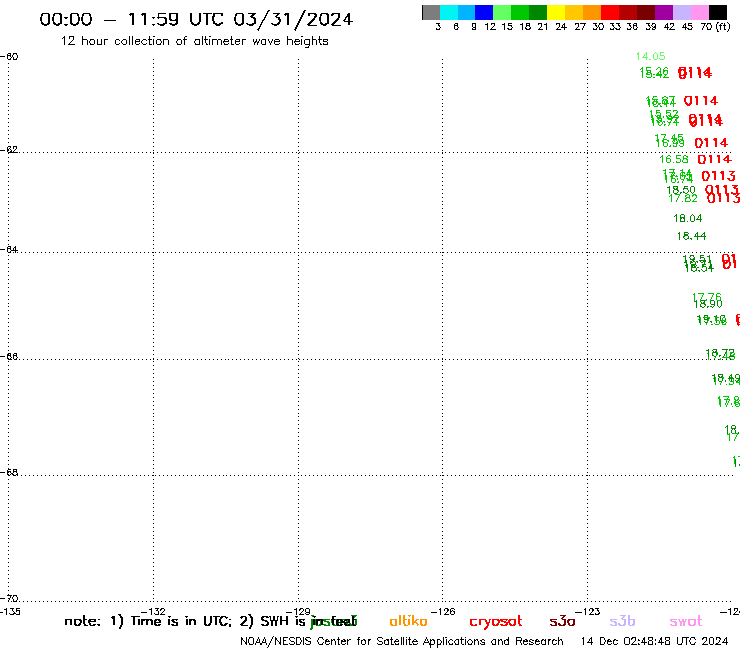Click the '14 Dec 02:48:48 UTC 2024' timestamp
The width and height of the screenshot is (740, 650).
pyautogui.click(x=655, y=642)
